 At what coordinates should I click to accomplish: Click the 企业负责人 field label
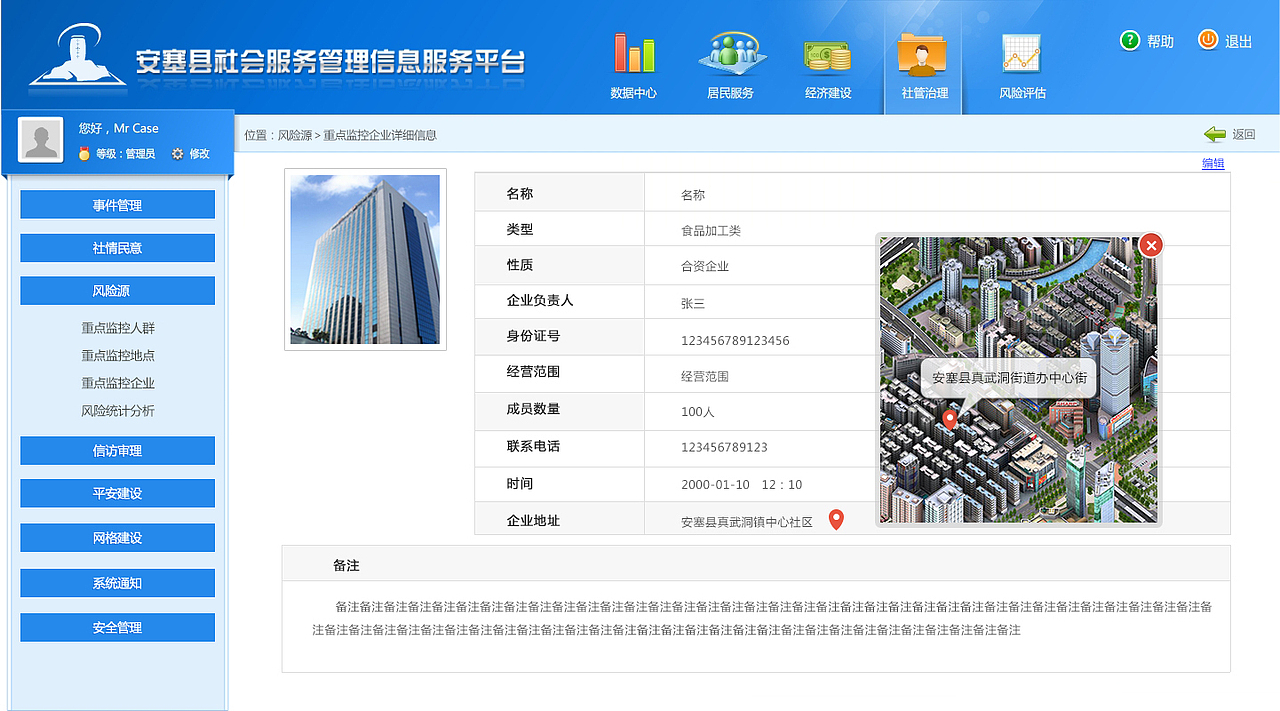(x=540, y=300)
